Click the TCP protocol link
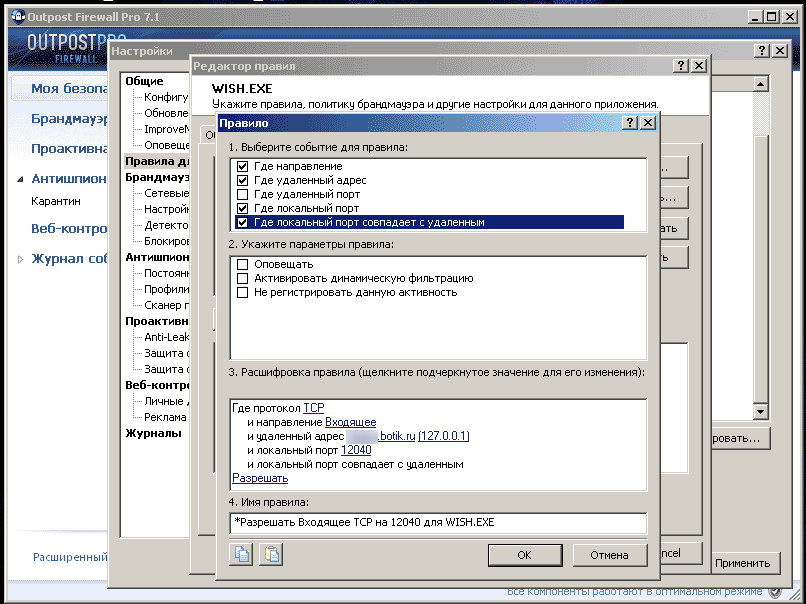Screen dimensions: 806x604 314,408
